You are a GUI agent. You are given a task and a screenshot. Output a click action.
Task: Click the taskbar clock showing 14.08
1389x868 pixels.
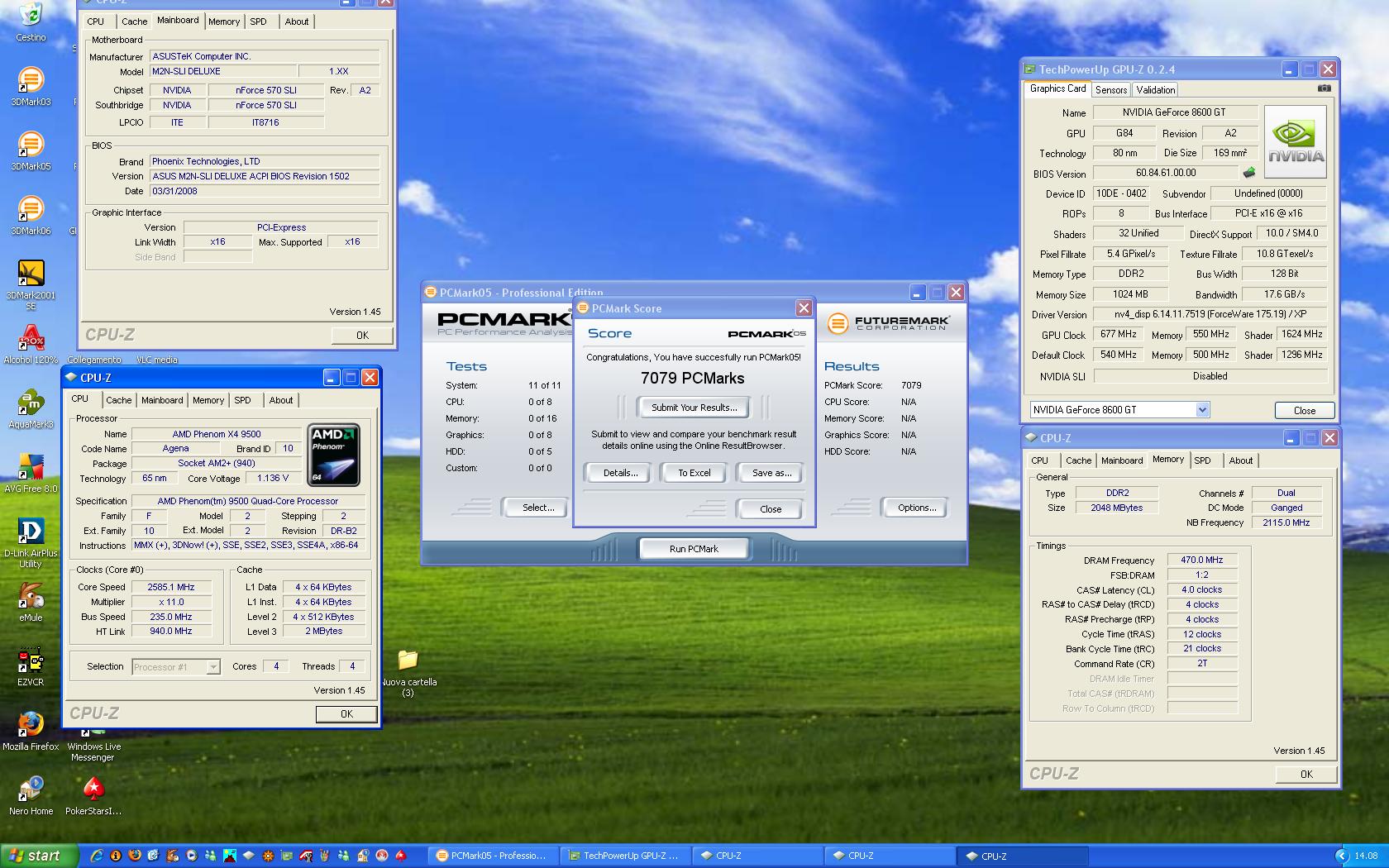1366,856
